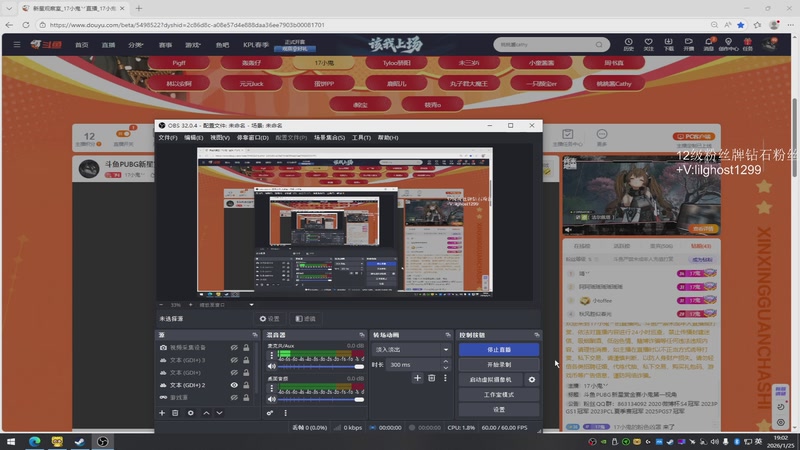The image size is (800, 450).
Task: Zoom in preview with plus icon
Action: pyautogui.click(x=191, y=305)
